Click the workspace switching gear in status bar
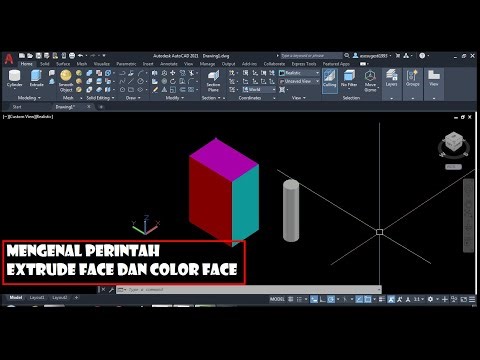 (x=430, y=299)
